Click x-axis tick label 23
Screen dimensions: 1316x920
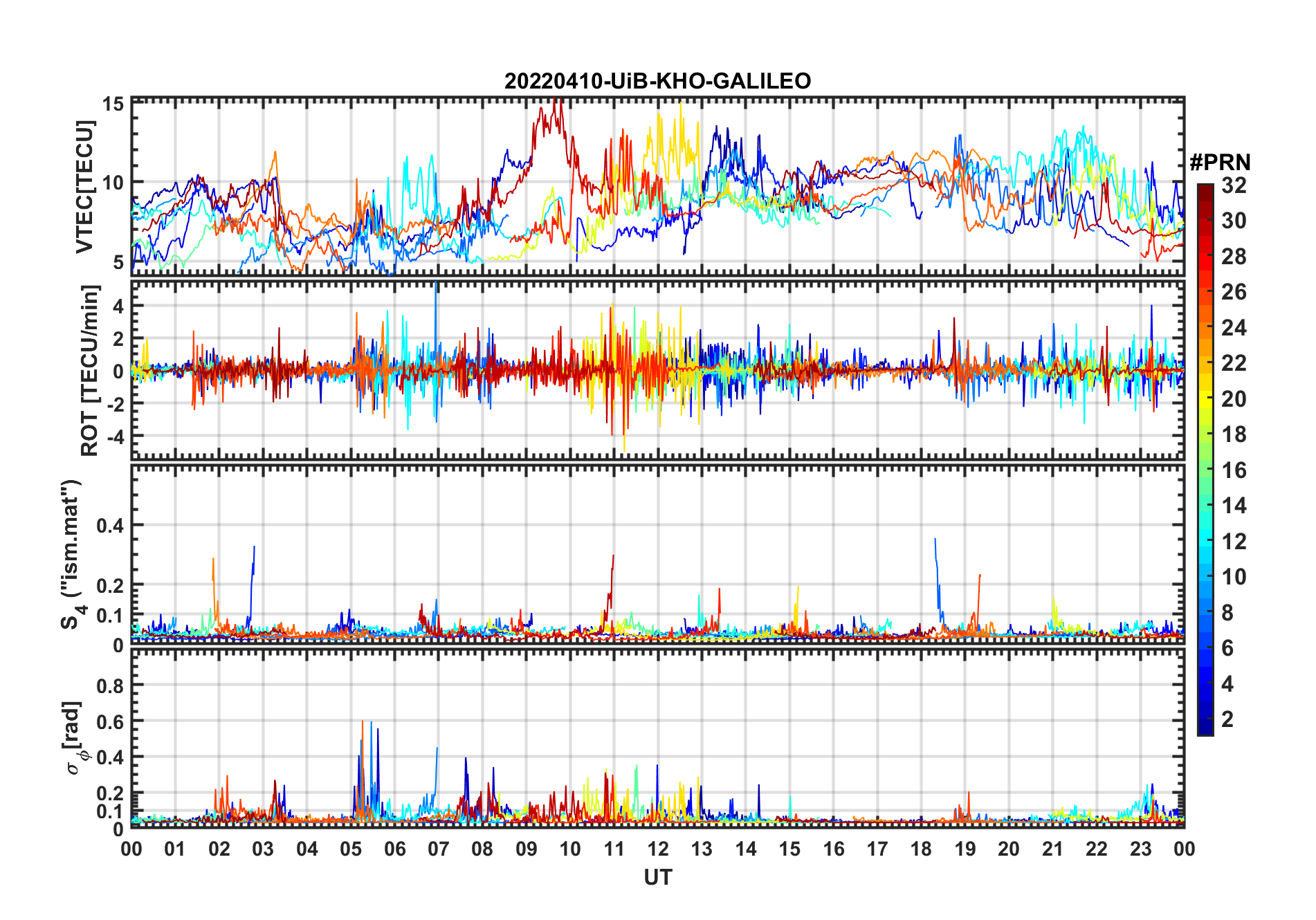(x=1140, y=849)
